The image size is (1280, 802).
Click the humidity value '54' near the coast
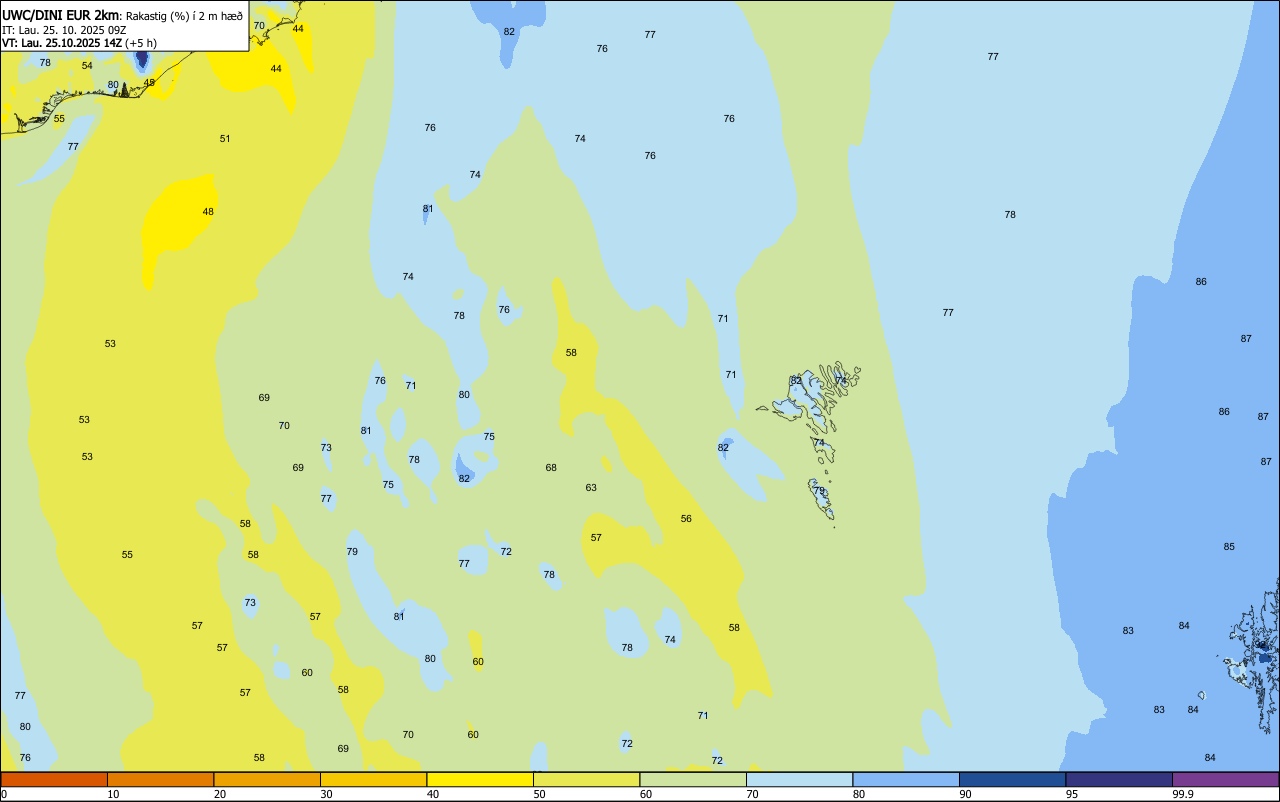pos(87,66)
